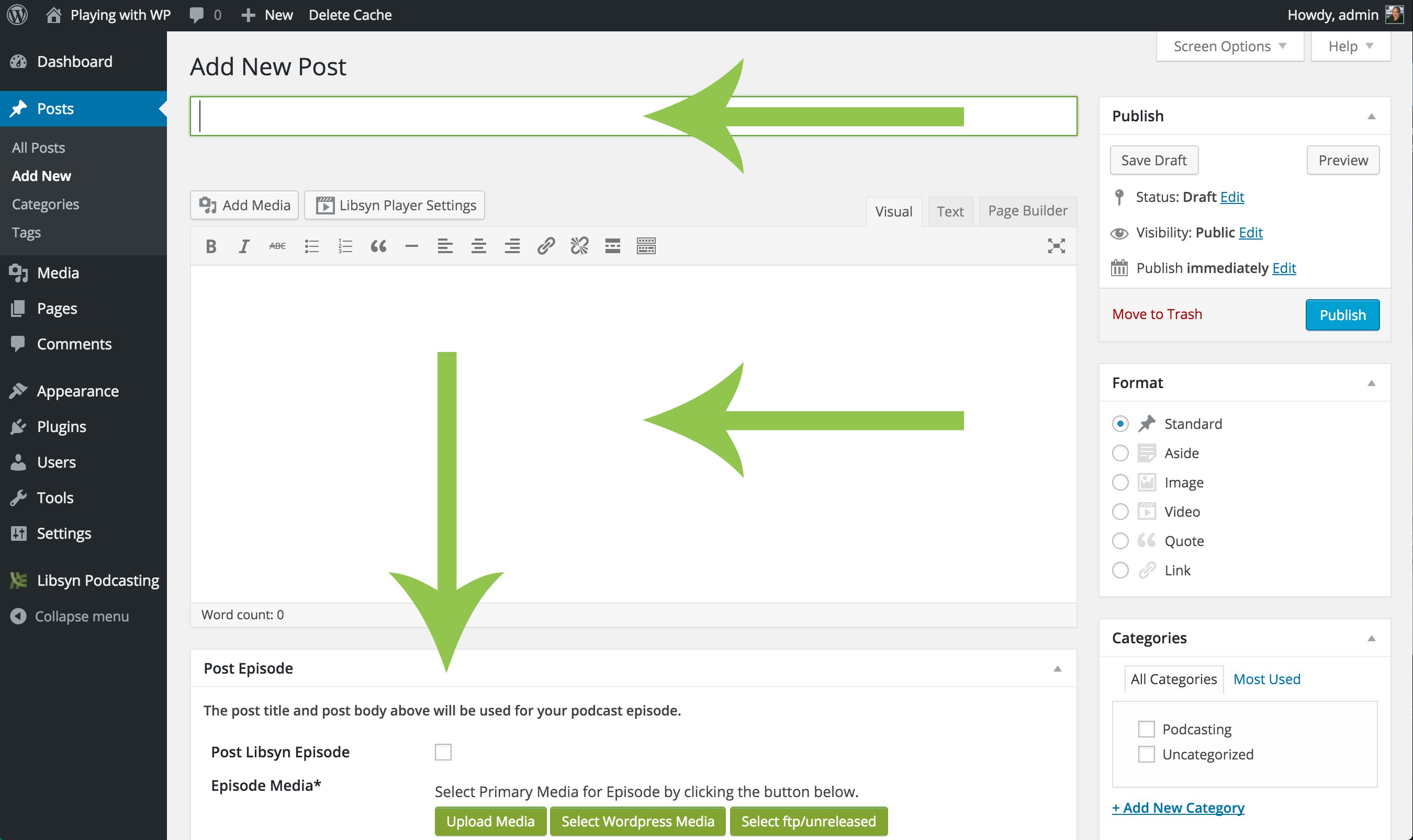The height and width of the screenshot is (840, 1413).
Task: Open the New content menu in admin bar
Action: (x=267, y=15)
